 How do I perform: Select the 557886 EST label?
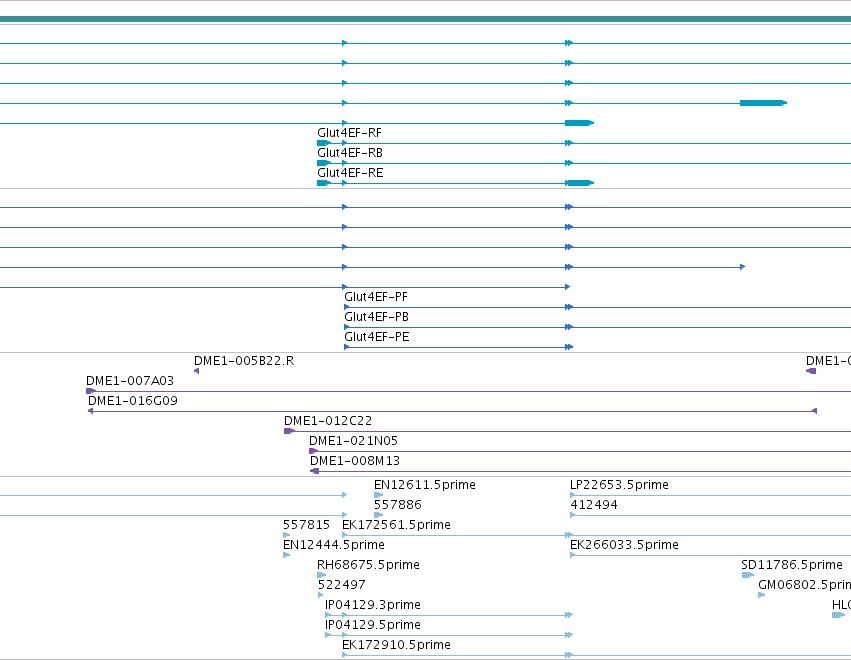[397, 505]
